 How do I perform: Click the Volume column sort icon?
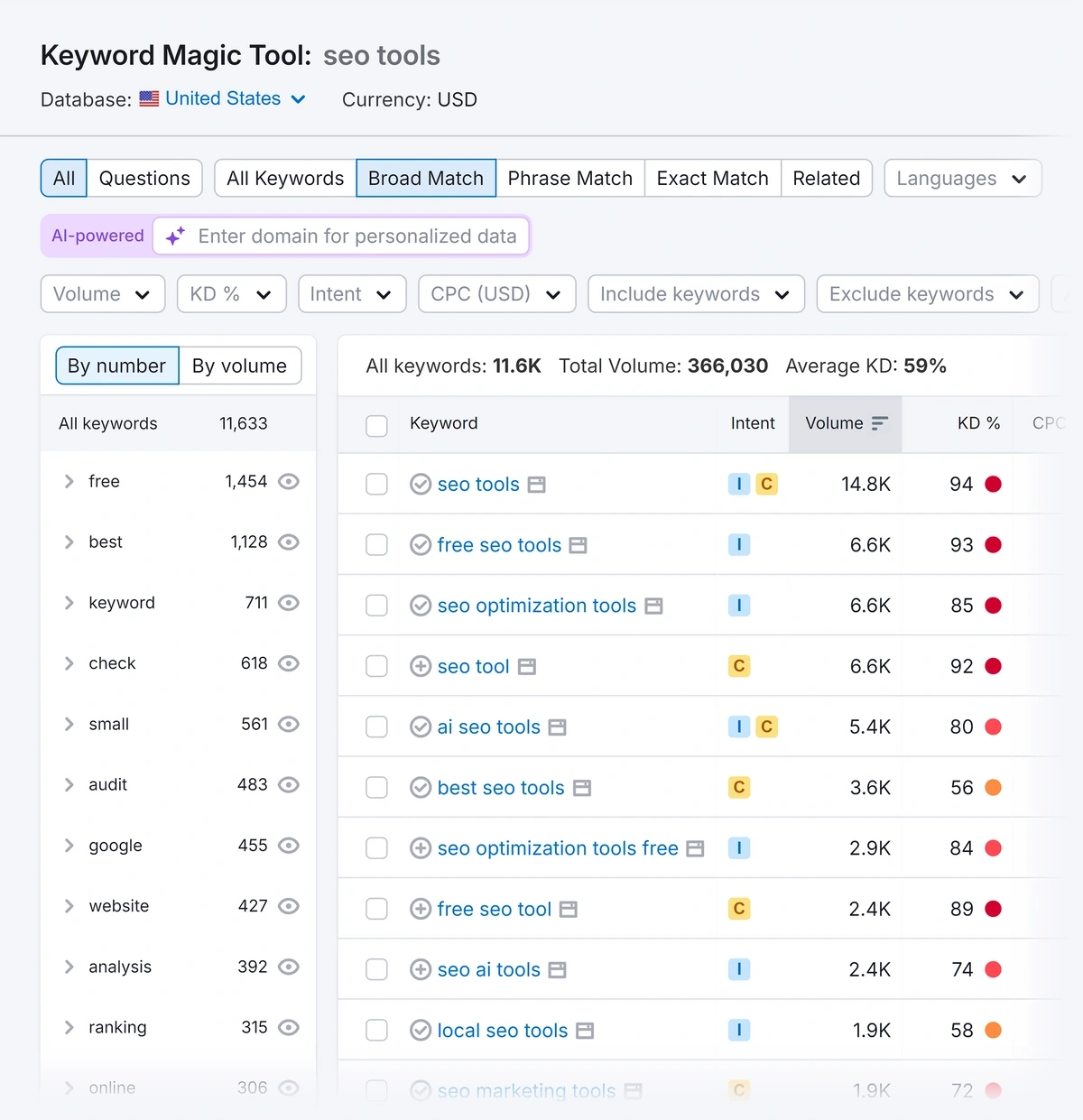(880, 423)
